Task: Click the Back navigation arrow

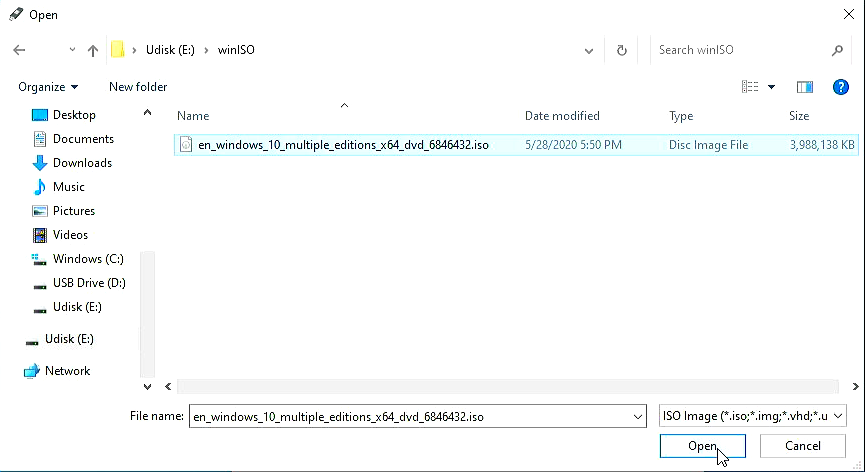Action: (19, 50)
